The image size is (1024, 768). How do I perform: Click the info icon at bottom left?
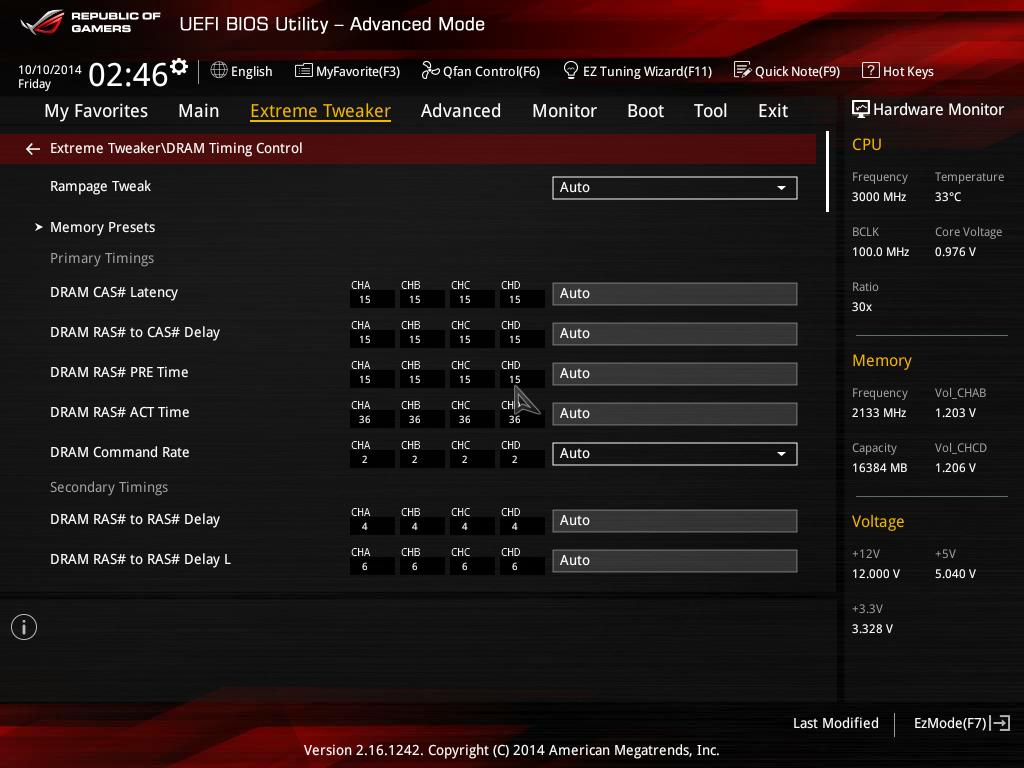[24, 628]
